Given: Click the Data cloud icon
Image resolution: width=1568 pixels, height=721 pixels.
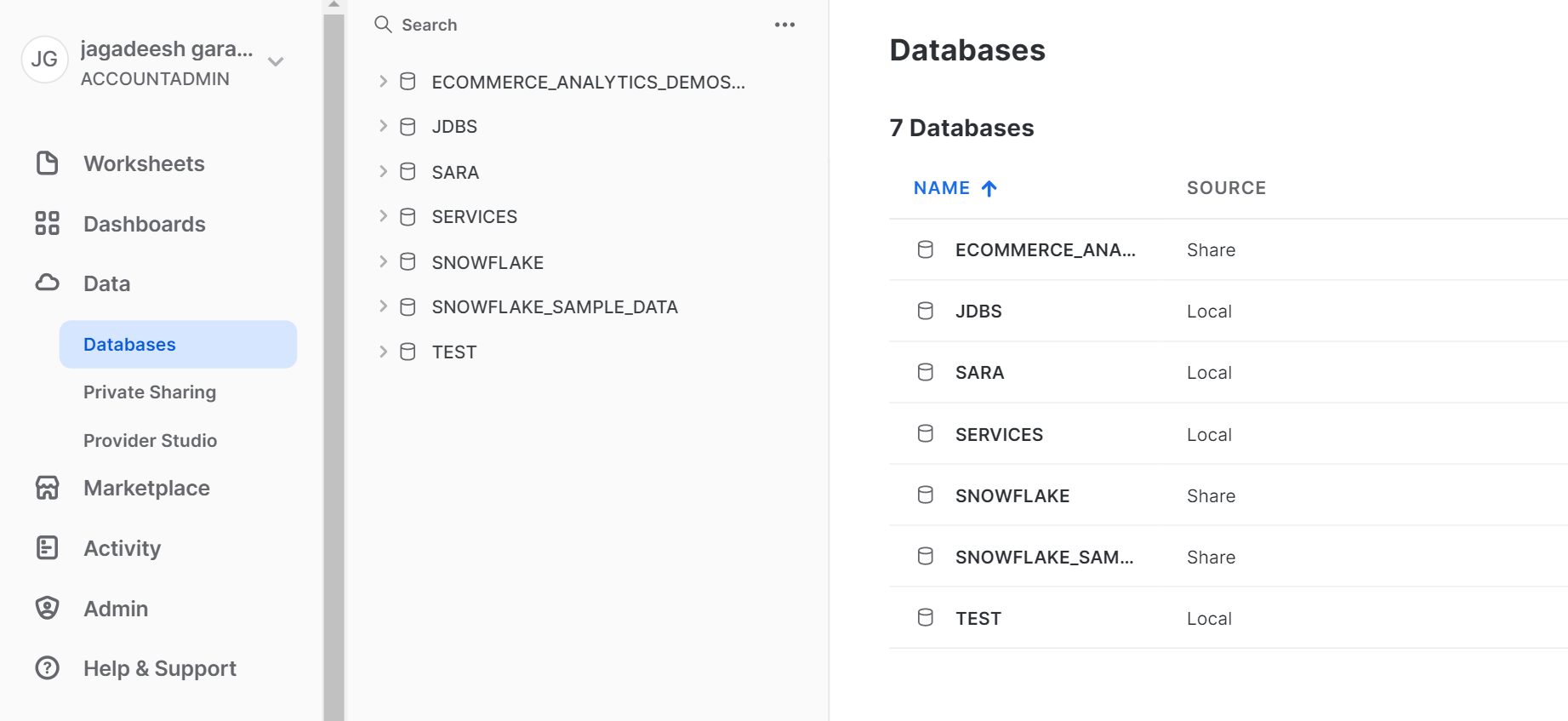Looking at the screenshot, I should click(48, 283).
